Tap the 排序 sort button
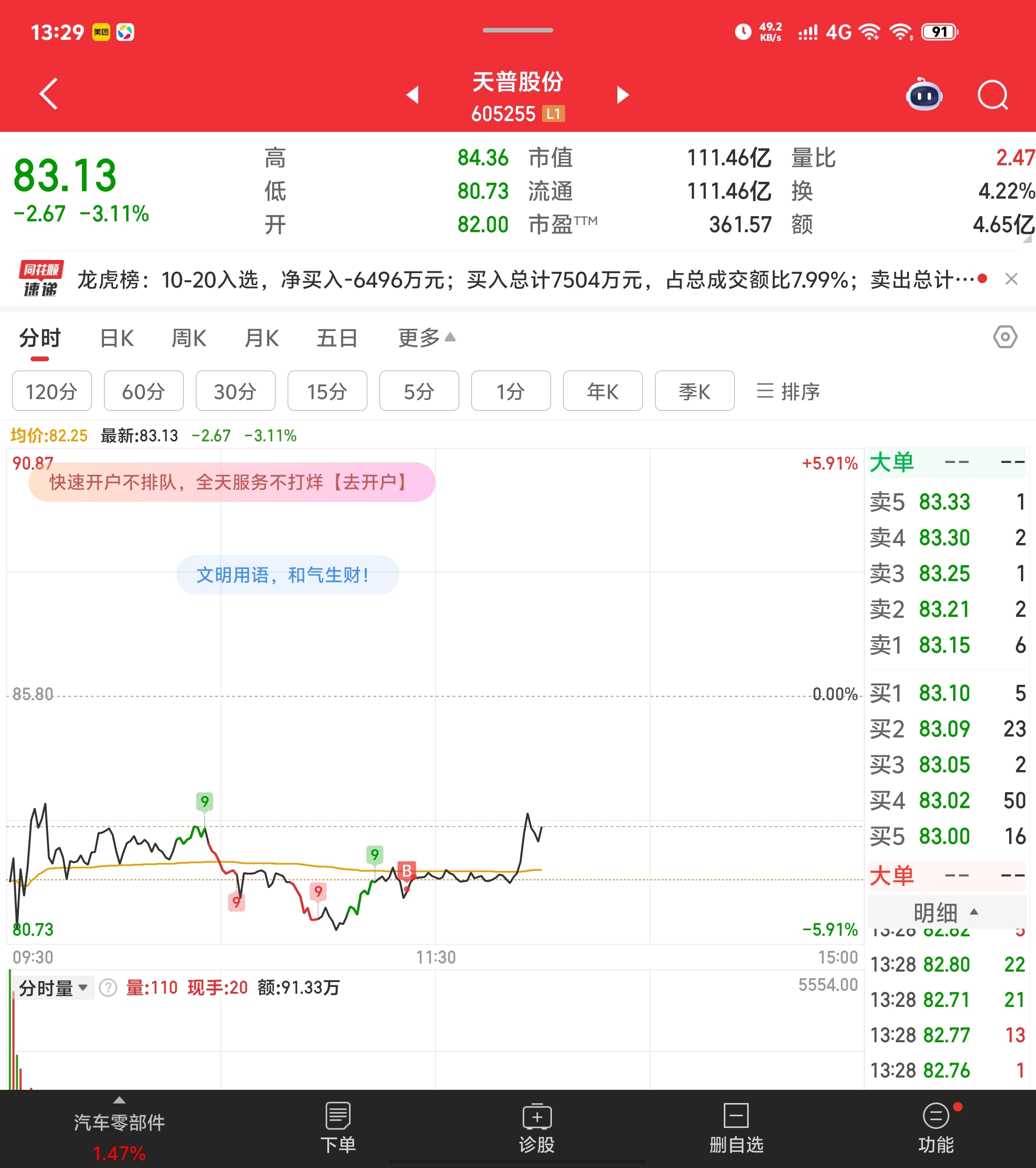This screenshot has height=1168, width=1036. pyautogui.click(x=788, y=391)
